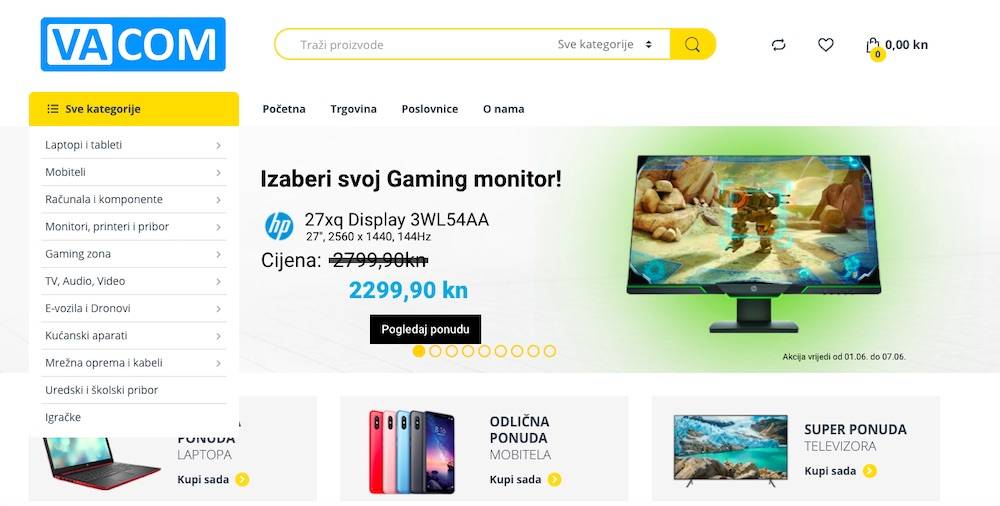Click the list icon beside Sve kategorije
This screenshot has width=1000, height=506.
53,109
